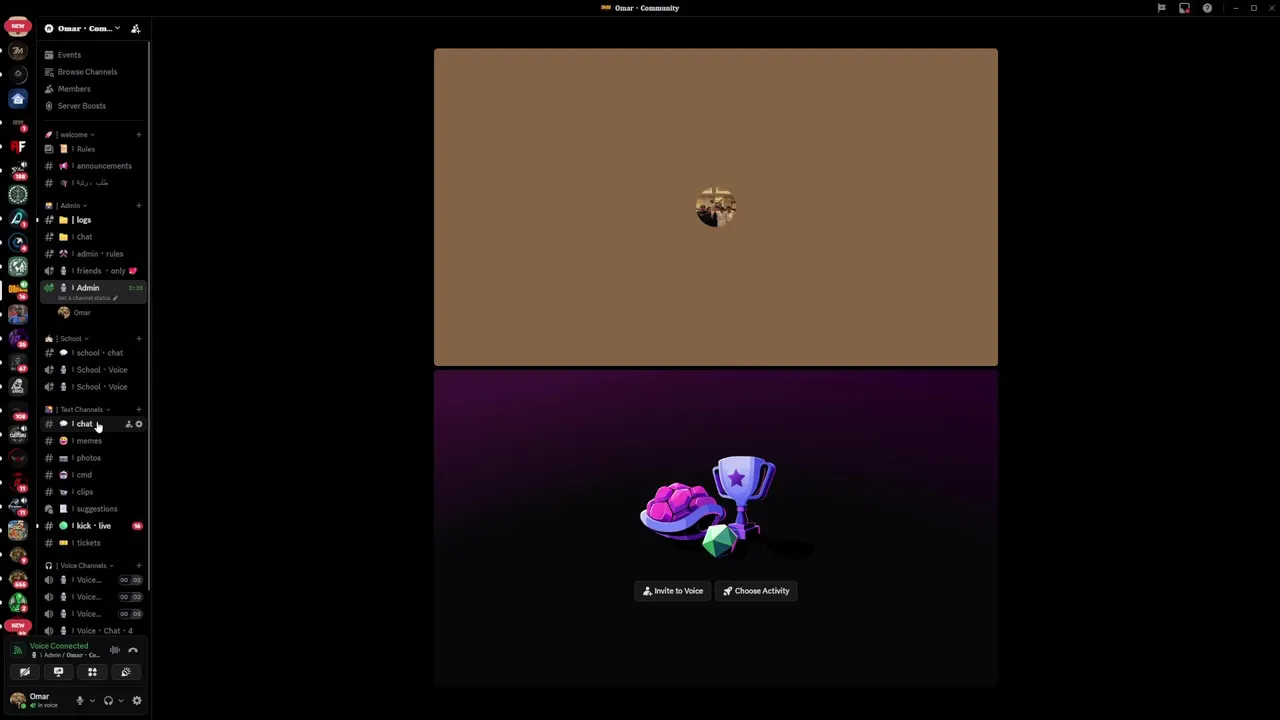Collapse the welcome category
Image resolution: width=1280 pixels, height=720 pixels.
pos(73,135)
